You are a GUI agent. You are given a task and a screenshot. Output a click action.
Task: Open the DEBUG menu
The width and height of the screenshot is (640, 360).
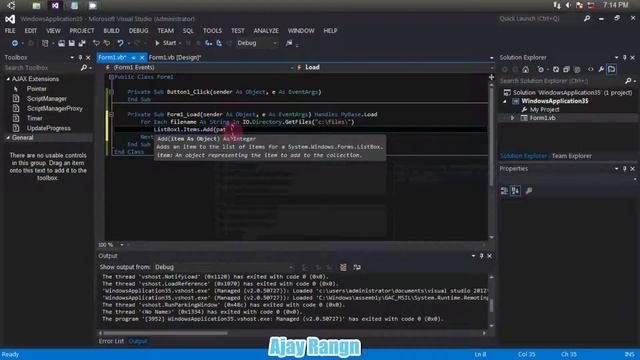point(138,31)
